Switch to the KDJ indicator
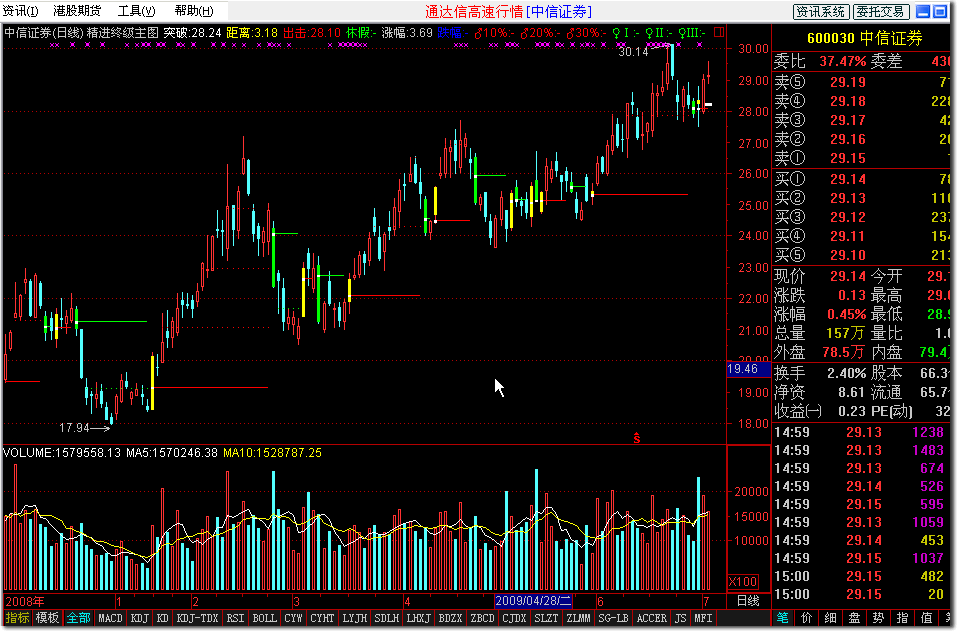Screen dimensions: 960x633 (140, 618)
